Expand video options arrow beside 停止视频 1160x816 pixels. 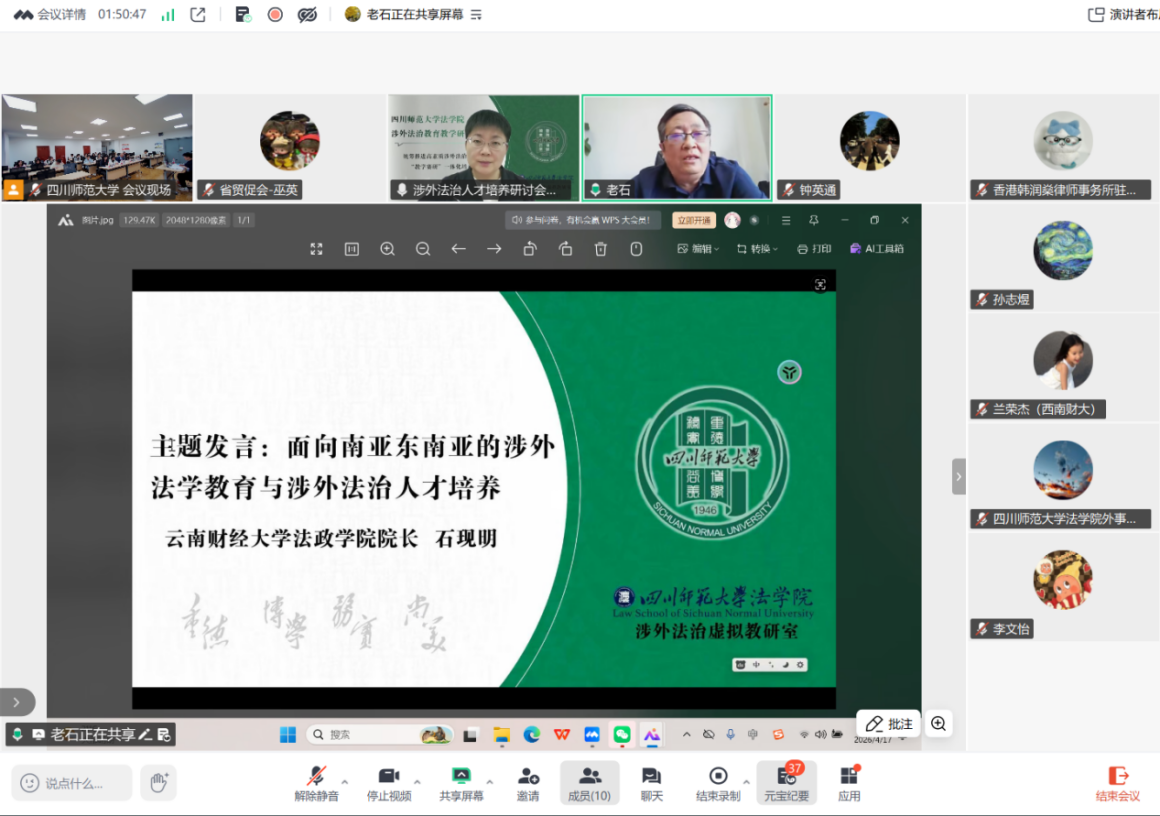pos(417,781)
